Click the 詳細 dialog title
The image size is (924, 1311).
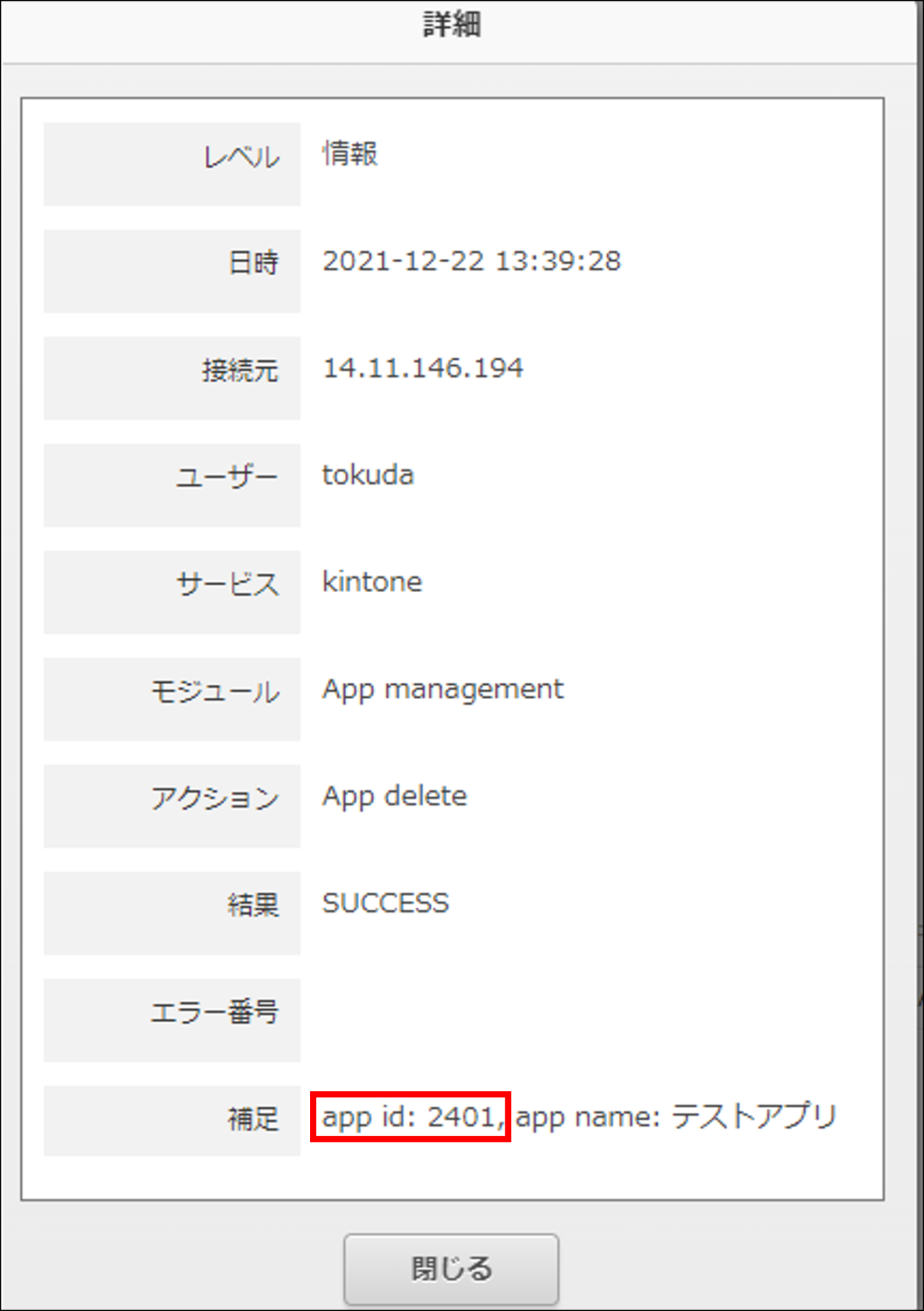pyautogui.click(x=452, y=25)
